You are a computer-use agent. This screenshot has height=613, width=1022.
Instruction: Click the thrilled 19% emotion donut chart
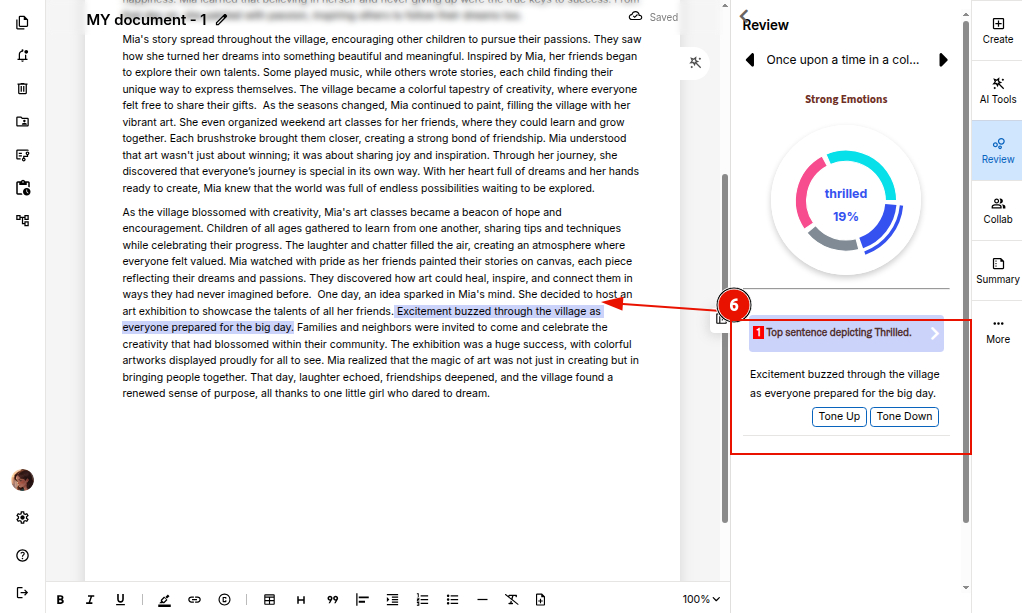[x=846, y=202]
